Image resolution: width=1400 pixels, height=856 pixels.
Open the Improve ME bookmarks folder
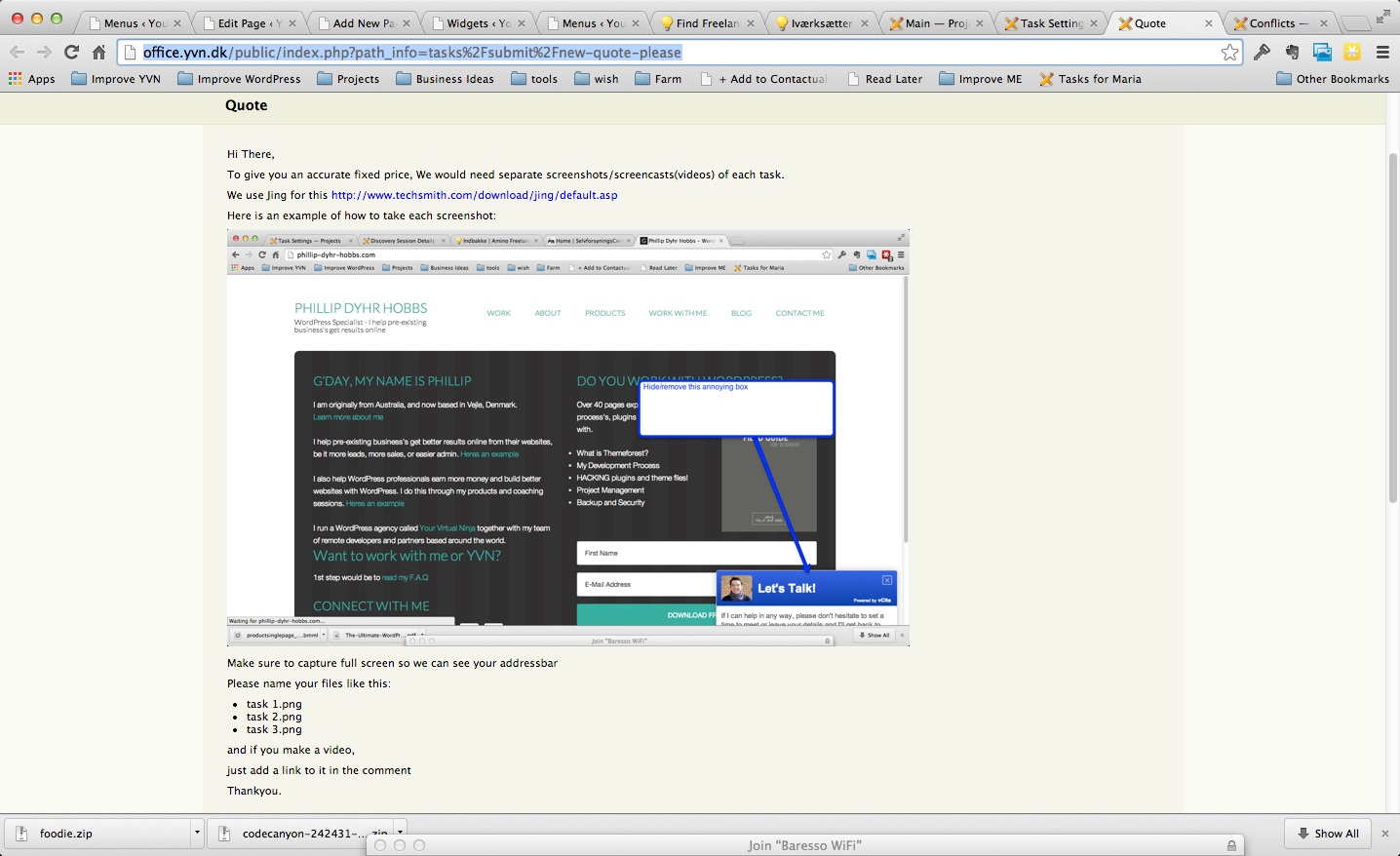tap(981, 79)
